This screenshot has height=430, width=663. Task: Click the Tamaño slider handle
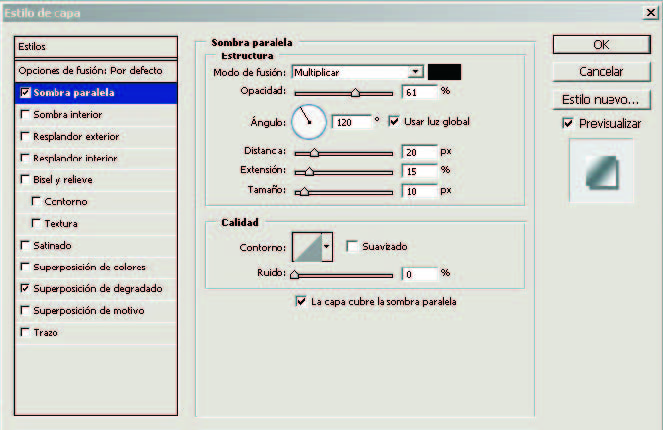304,192
